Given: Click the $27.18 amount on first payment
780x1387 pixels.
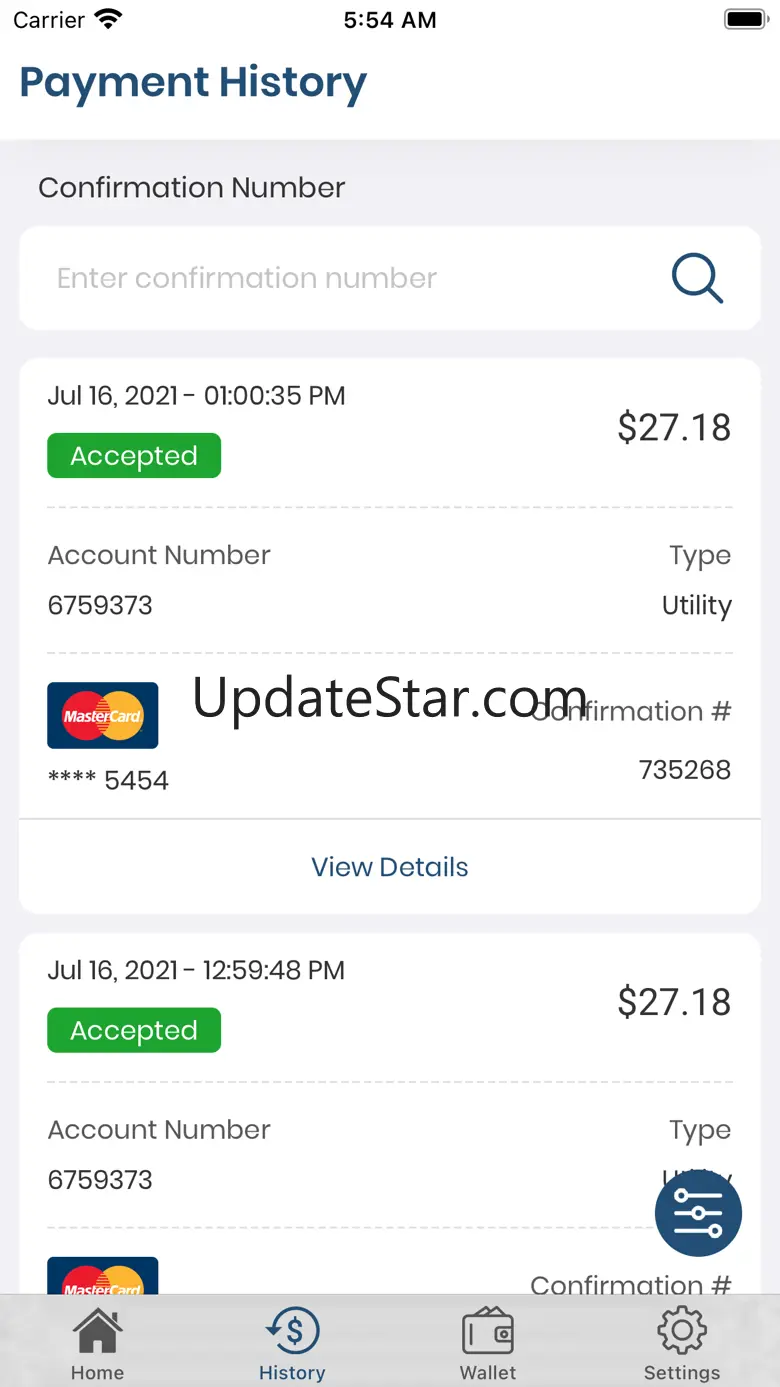Looking at the screenshot, I should click(x=674, y=428).
